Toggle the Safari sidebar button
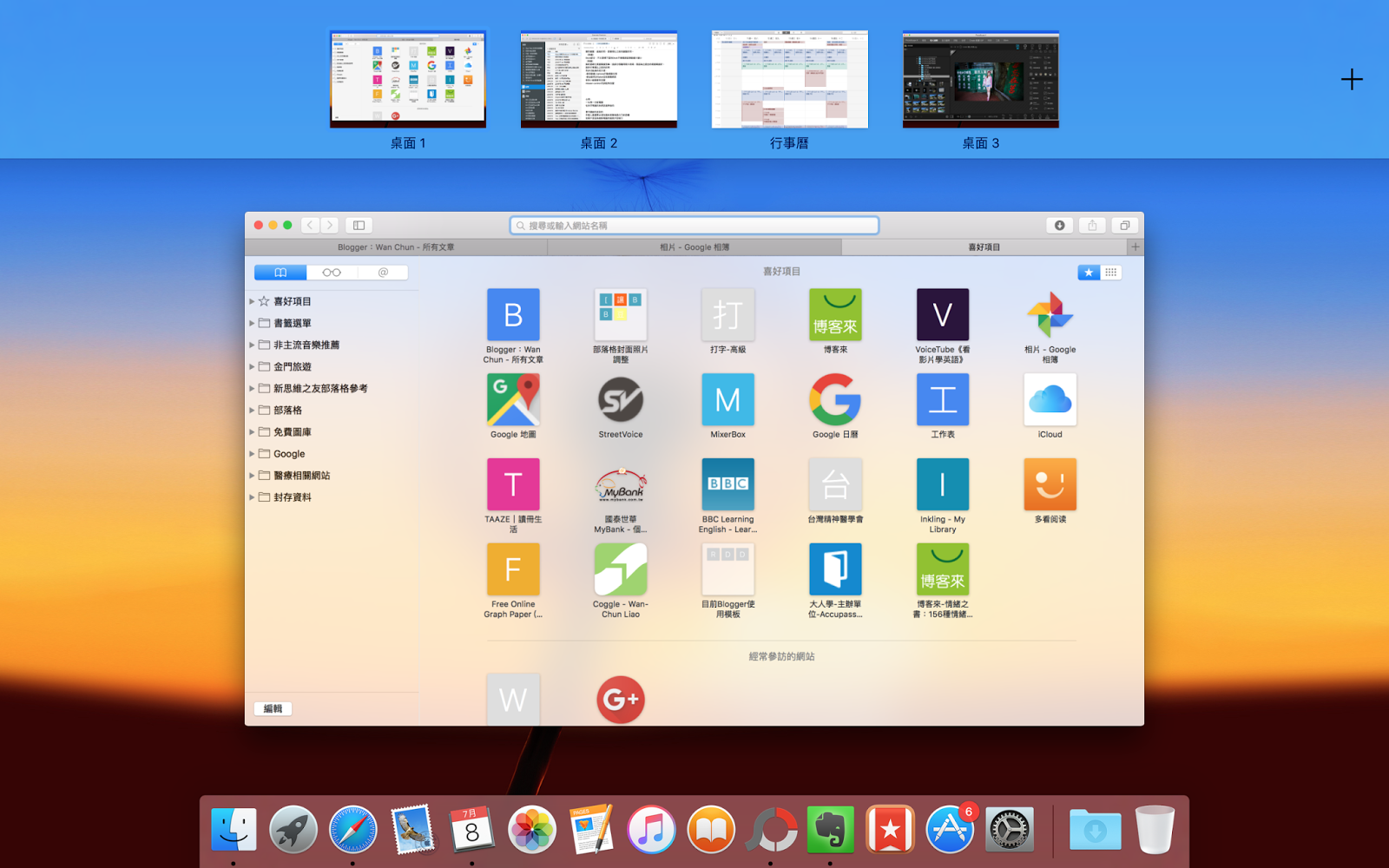1389x868 pixels. point(359,225)
